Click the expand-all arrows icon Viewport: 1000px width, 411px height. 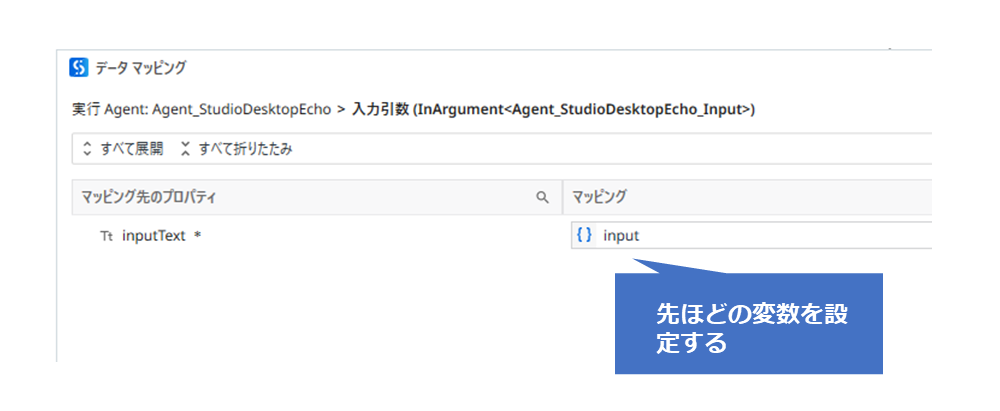(87, 148)
